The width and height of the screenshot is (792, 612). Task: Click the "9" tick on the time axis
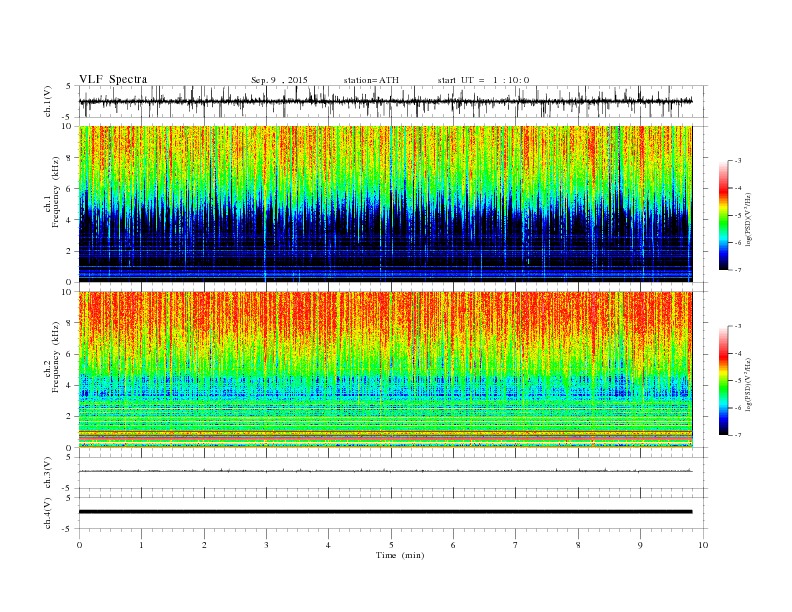(x=640, y=545)
